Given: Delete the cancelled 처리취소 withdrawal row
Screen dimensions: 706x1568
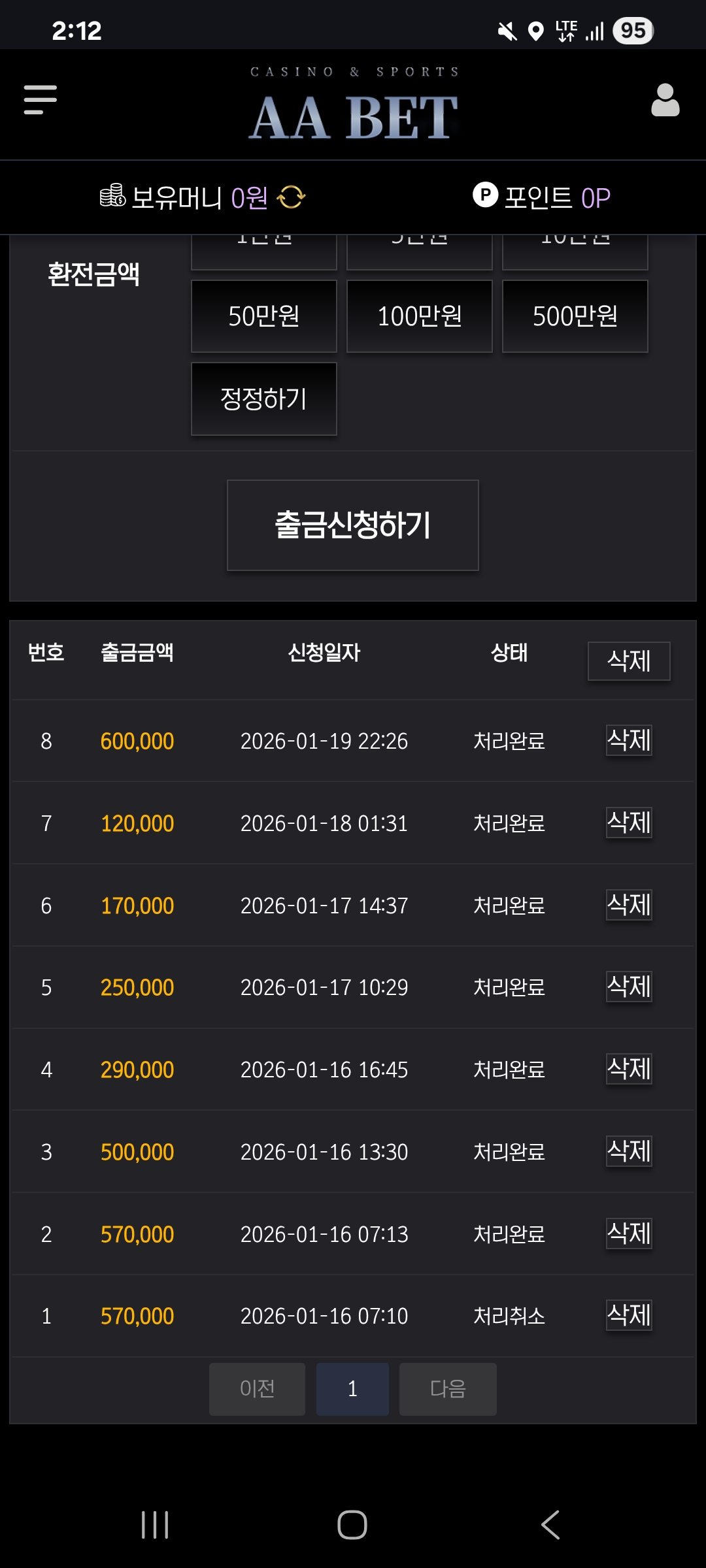Looking at the screenshot, I should (629, 1315).
